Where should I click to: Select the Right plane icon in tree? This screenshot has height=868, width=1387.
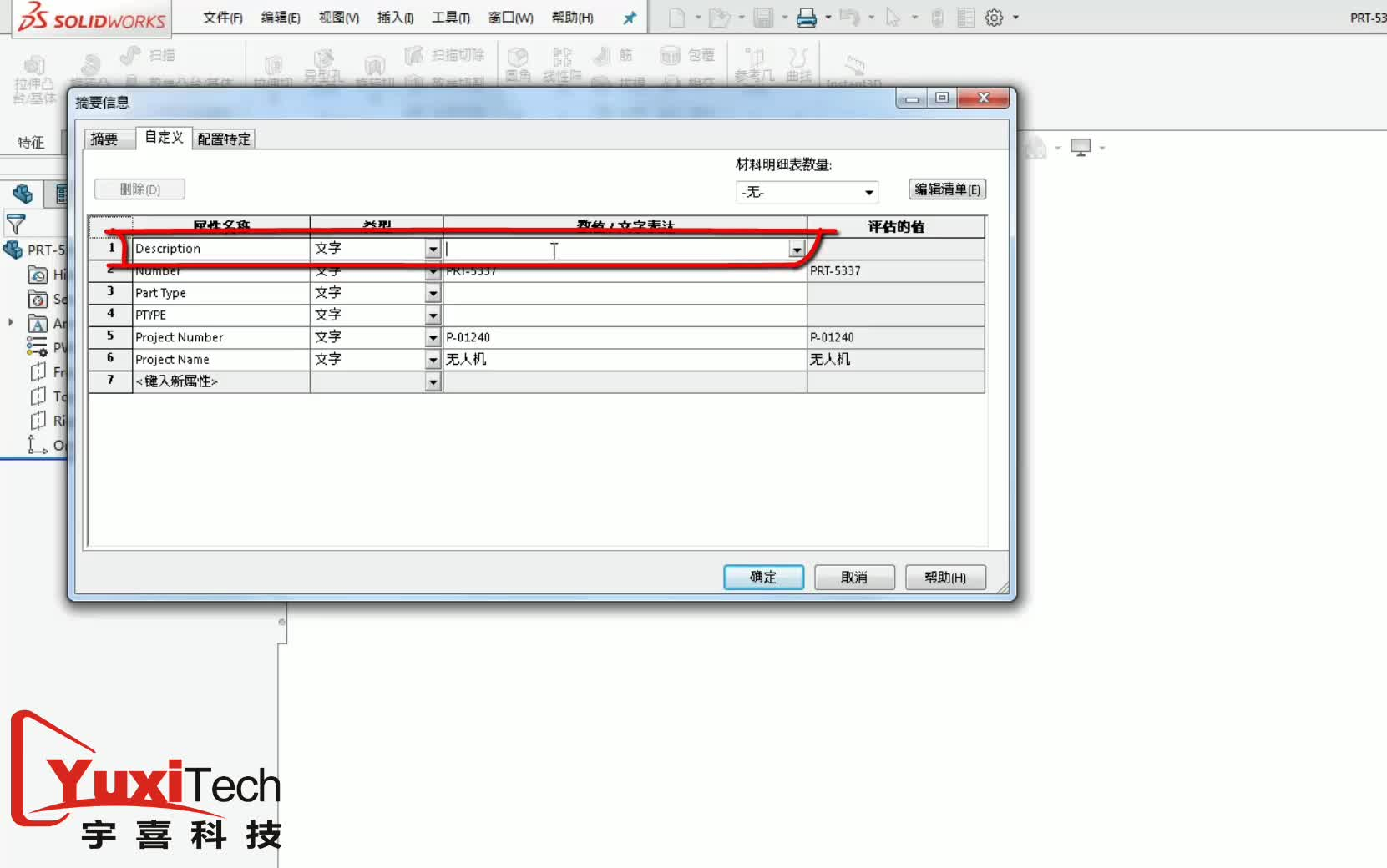click(38, 420)
